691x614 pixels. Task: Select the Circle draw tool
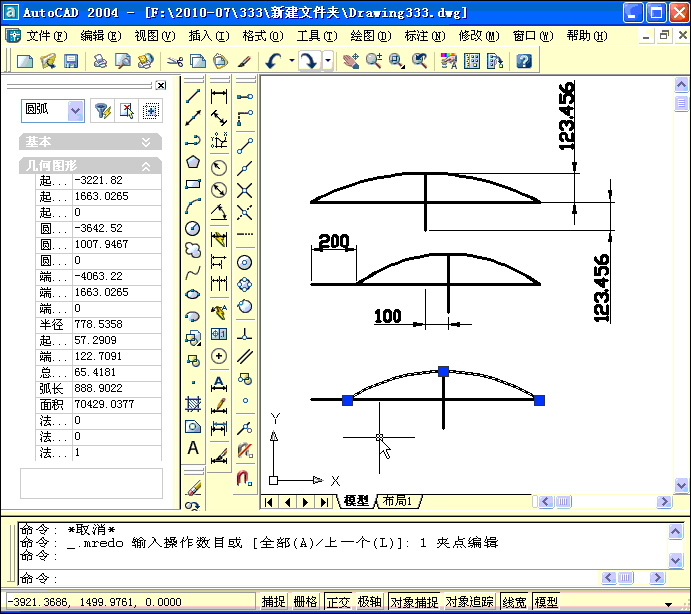[193, 228]
